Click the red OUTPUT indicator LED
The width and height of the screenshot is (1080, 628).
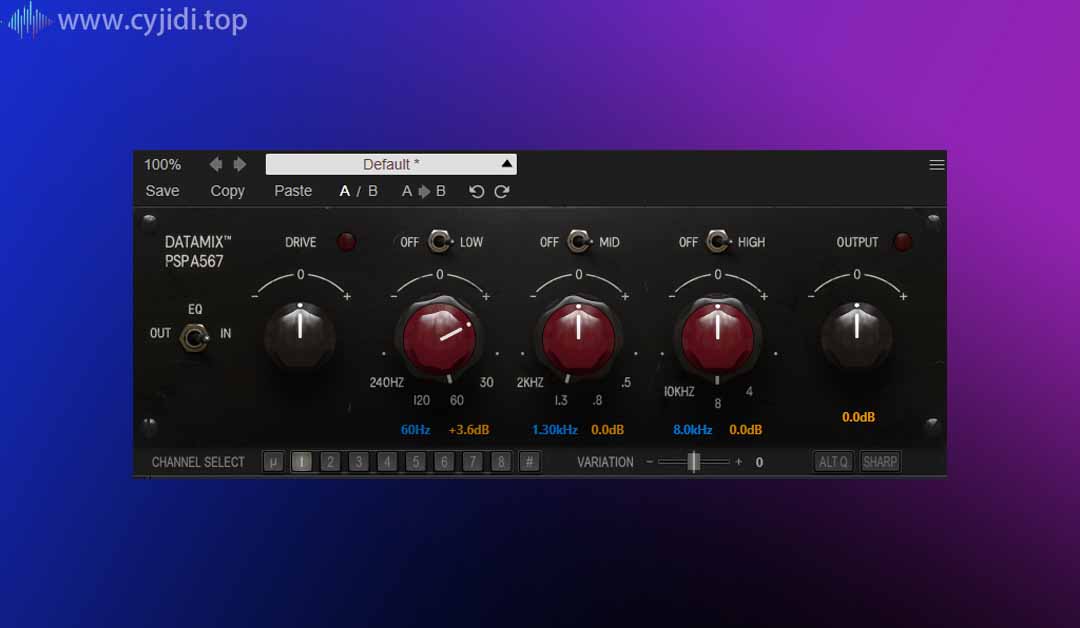[902, 242]
